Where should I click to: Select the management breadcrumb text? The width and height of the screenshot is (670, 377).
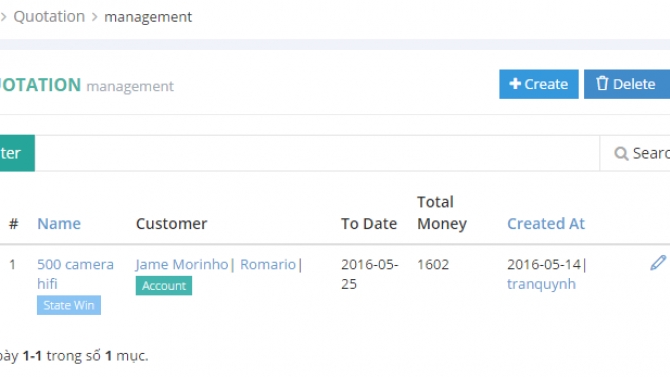click(x=148, y=17)
